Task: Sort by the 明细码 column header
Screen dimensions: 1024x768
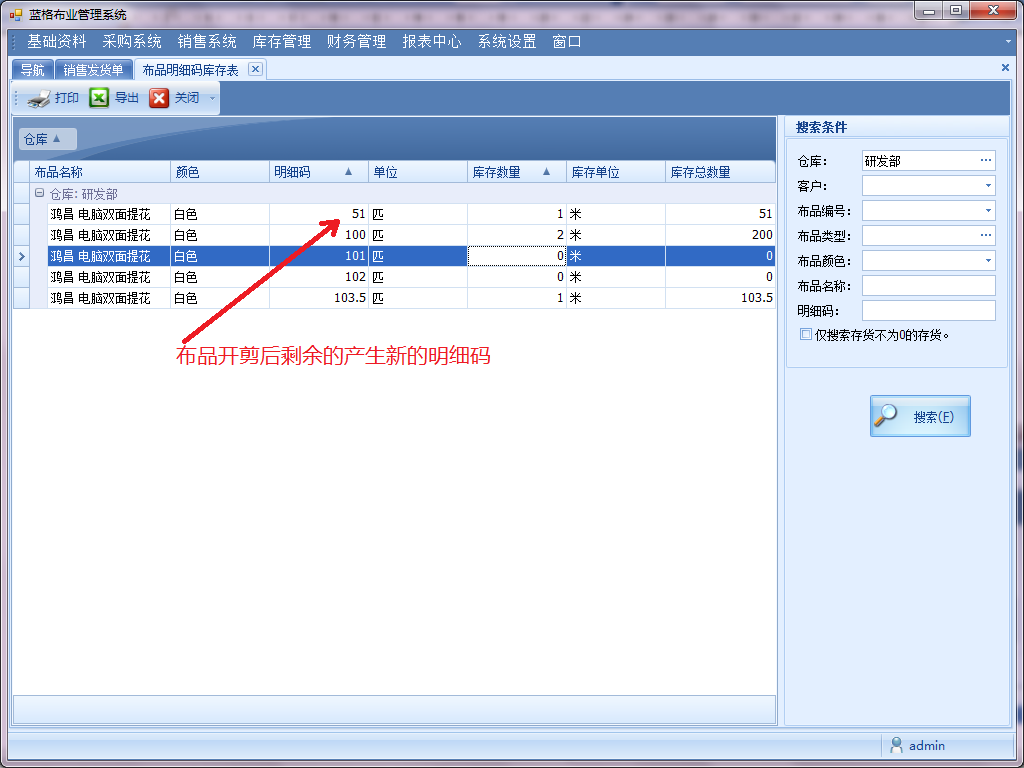Action: coord(300,172)
